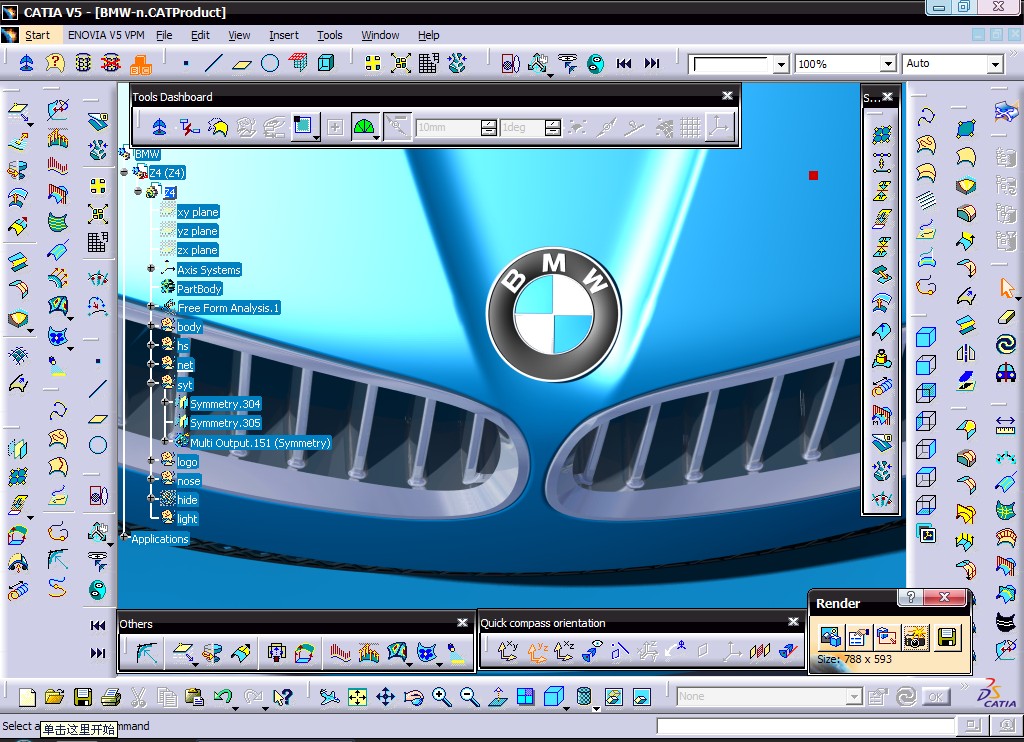Create a new document with the New icon
1024x742 pixels.
tap(27, 697)
